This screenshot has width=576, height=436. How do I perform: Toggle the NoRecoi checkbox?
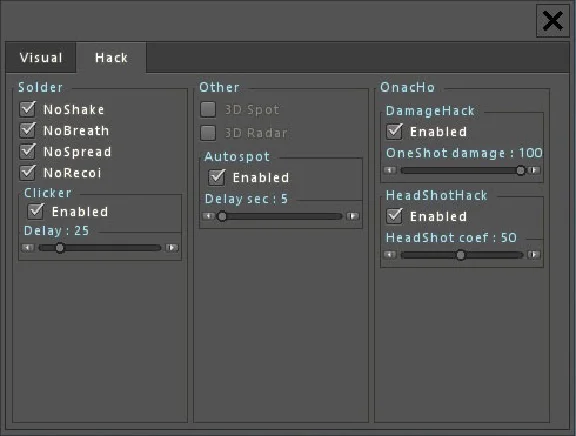[28, 172]
